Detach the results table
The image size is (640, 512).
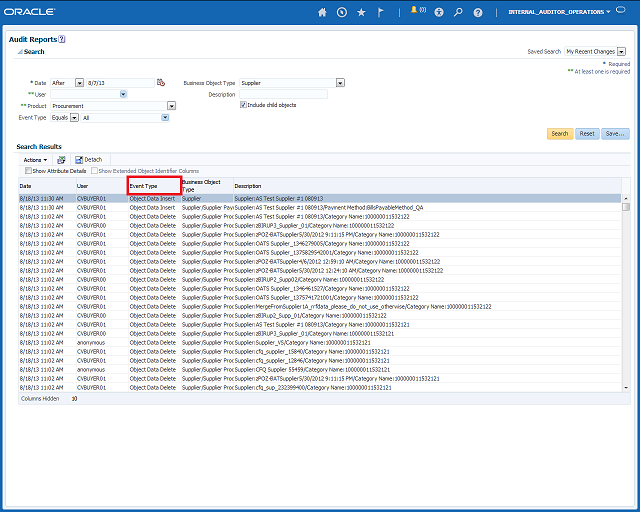[x=89, y=160]
